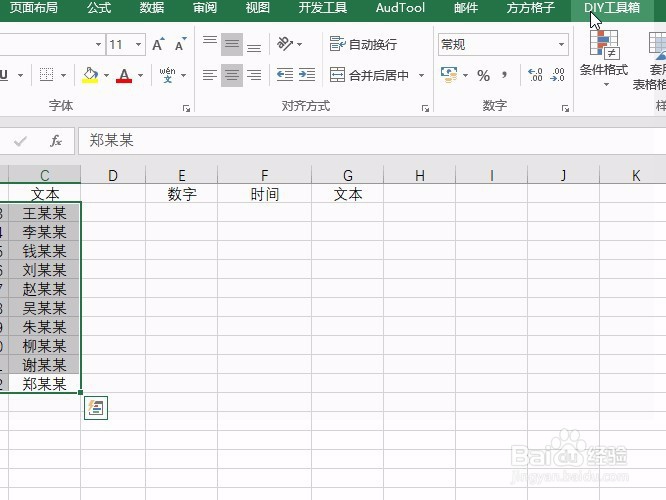Screen dimensions: 666x500
Task: Apply red font color to text
Action: [124, 75]
